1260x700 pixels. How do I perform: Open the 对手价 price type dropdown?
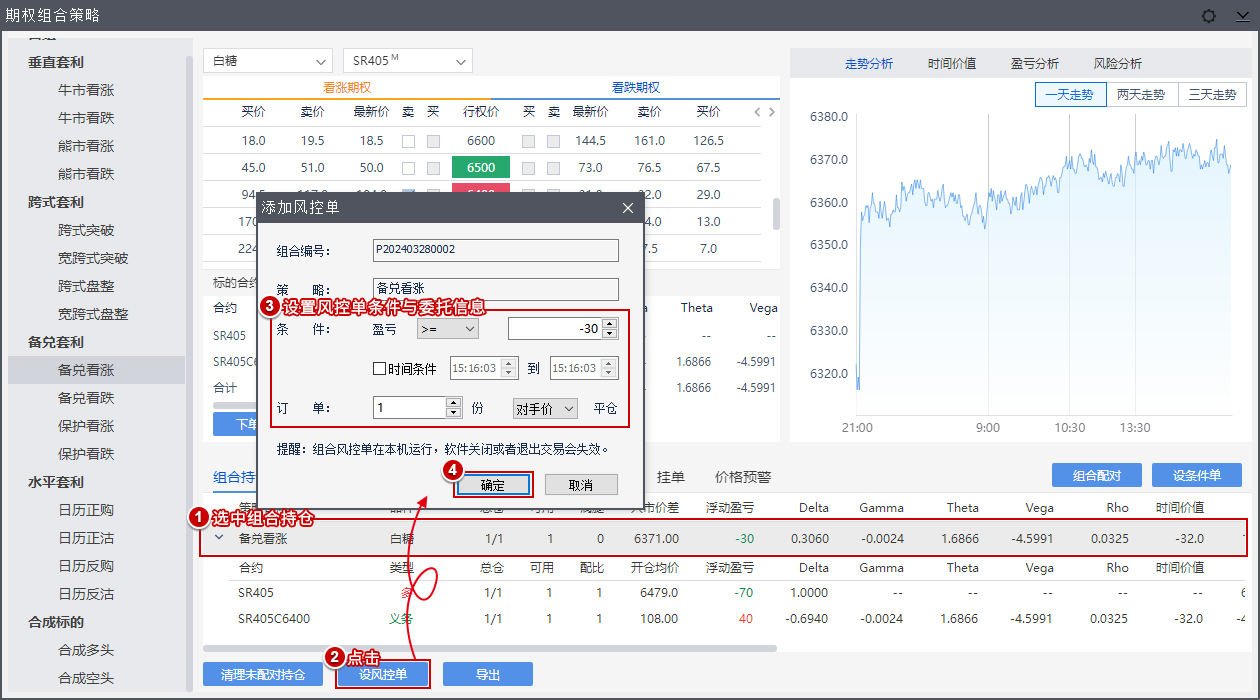click(545, 408)
